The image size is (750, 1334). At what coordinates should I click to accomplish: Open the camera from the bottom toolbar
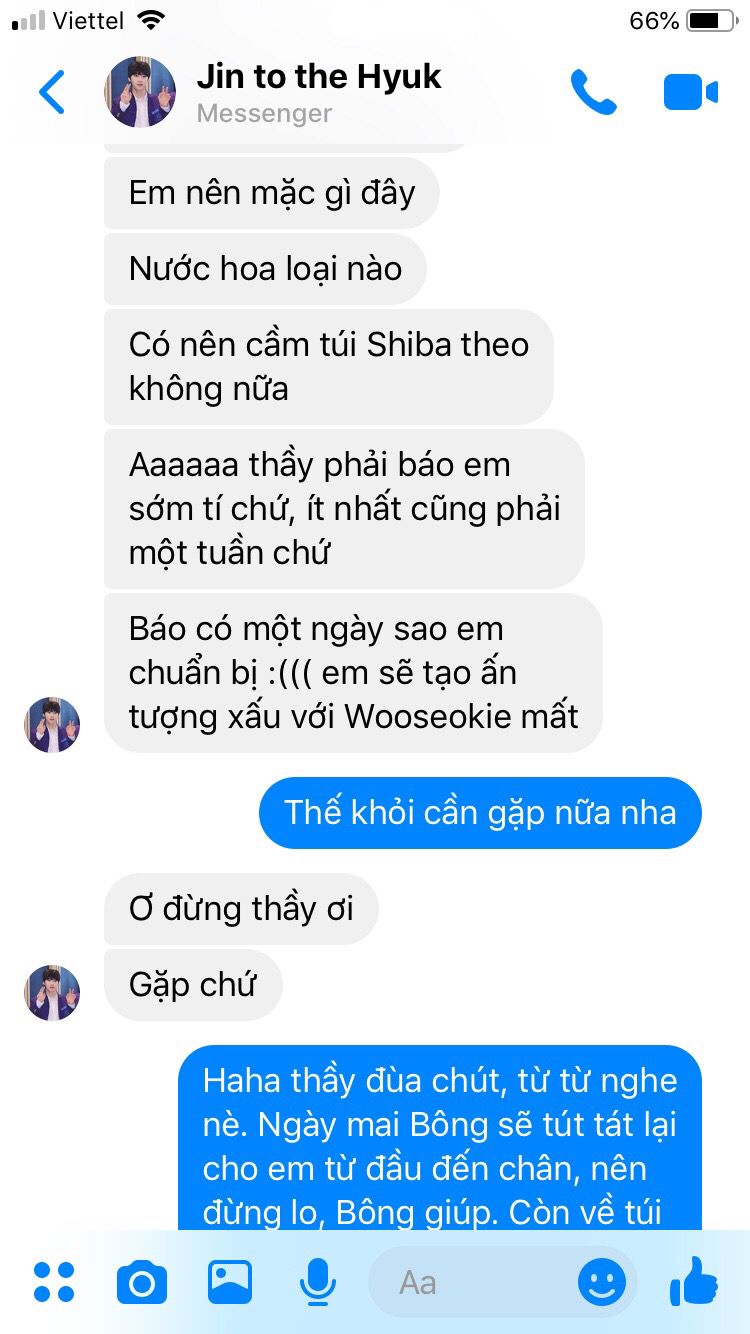point(142,1282)
